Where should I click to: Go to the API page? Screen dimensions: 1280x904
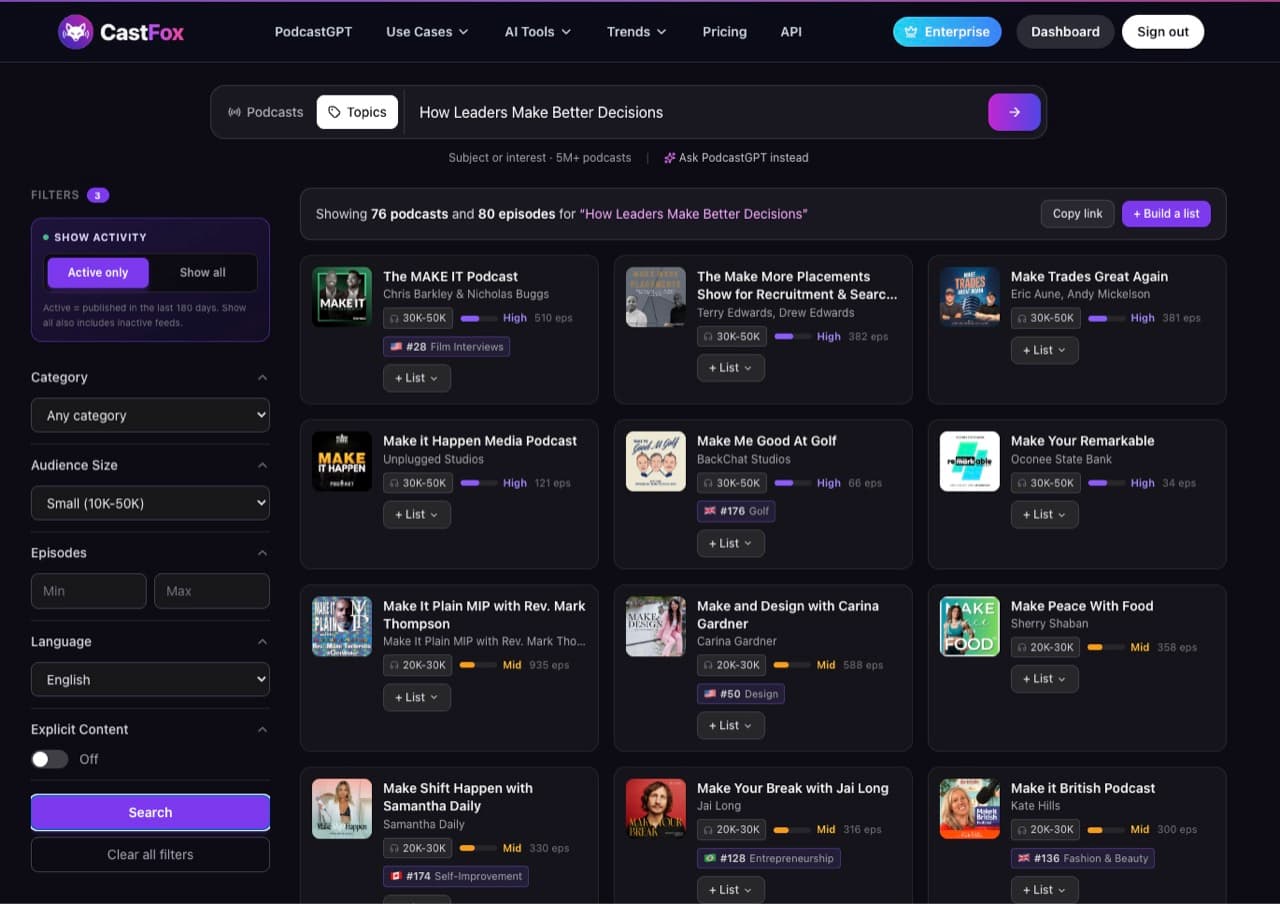point(791,32)
